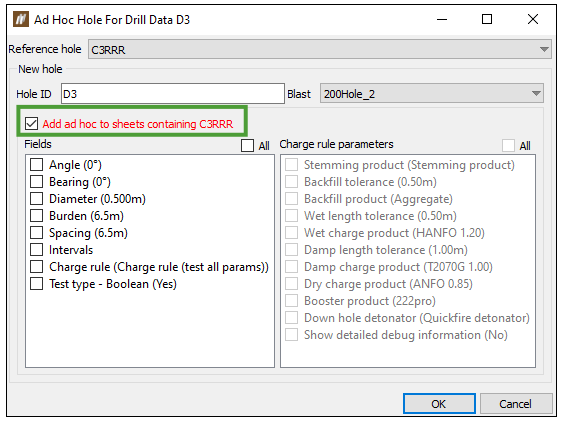The width and height of the screenshot is (562, 422).
Task: Close the dialog with the X icon
Action: pyautogui.click(x=533, y=19)
